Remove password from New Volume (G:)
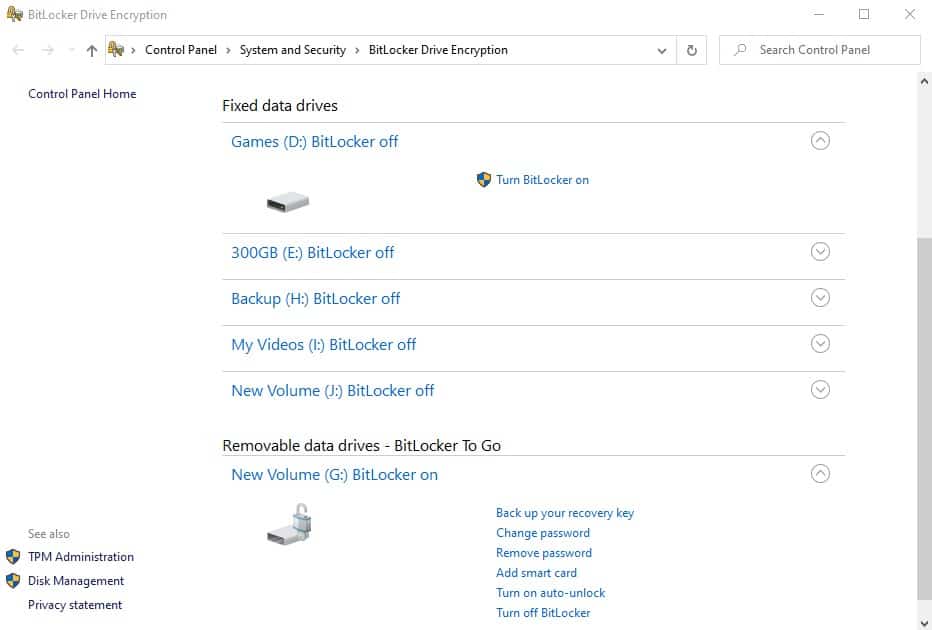The width and height of the screenshot is (932, 630). (544, 553)
